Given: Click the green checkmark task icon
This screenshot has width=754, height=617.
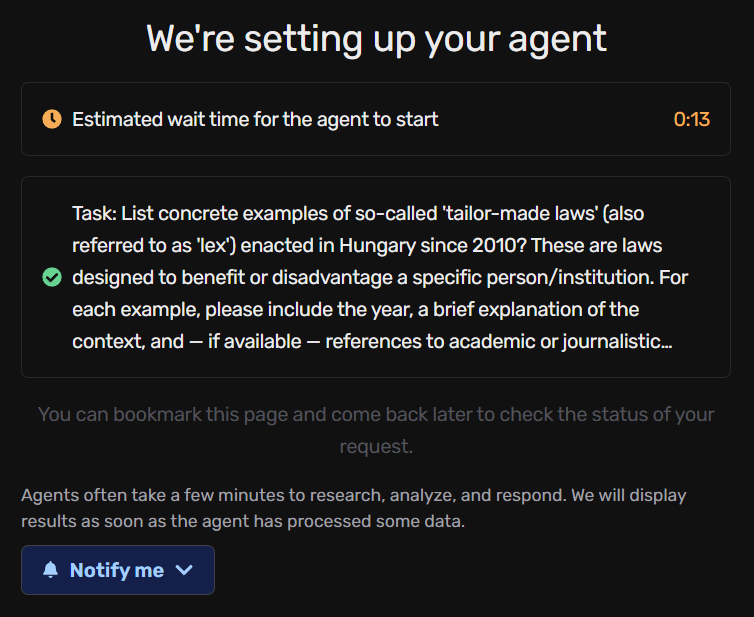Looking at the screenshot, I should click(x=52, y=277).
